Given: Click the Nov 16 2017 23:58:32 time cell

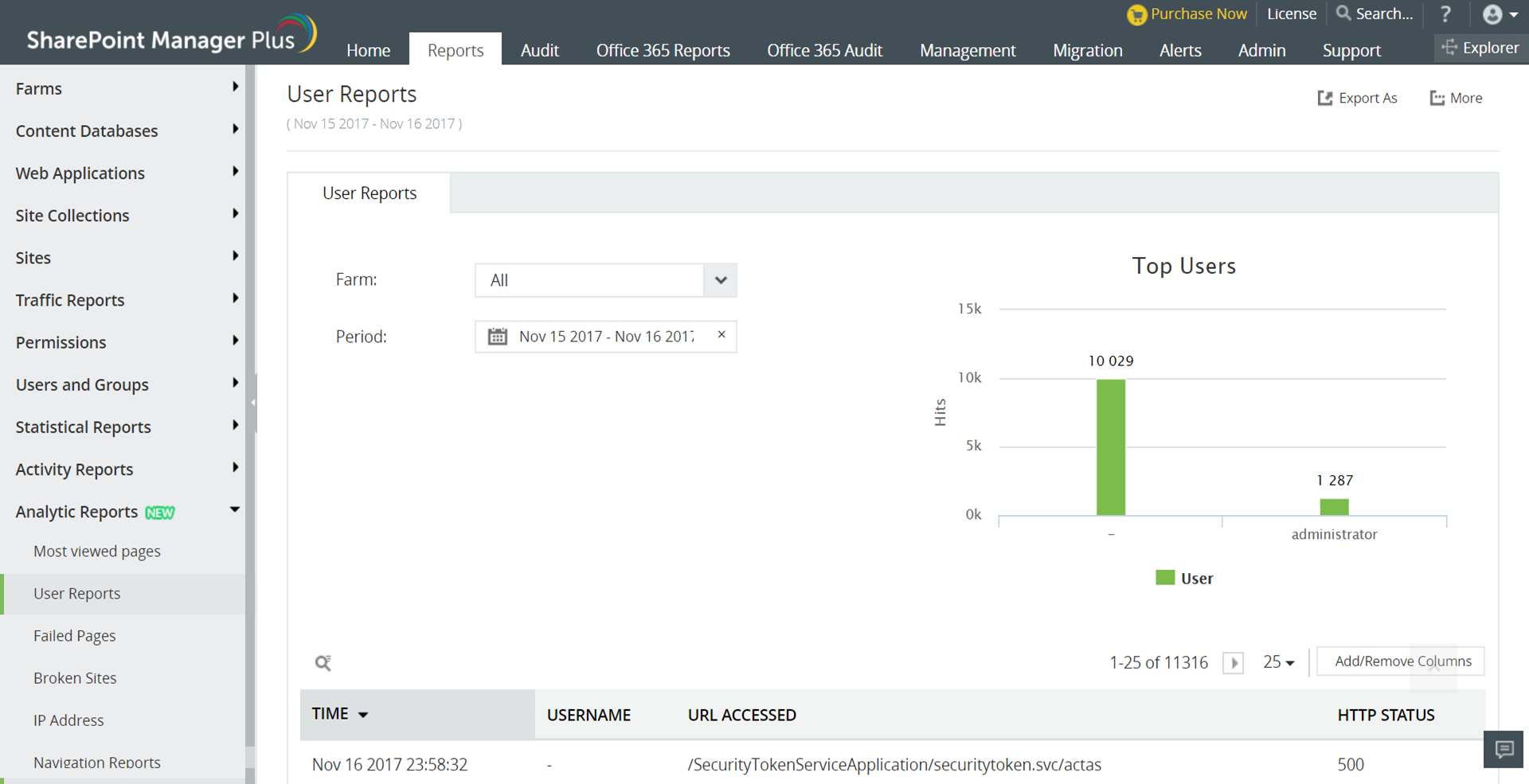Looking at the screenshot, I should click(389, 764).
